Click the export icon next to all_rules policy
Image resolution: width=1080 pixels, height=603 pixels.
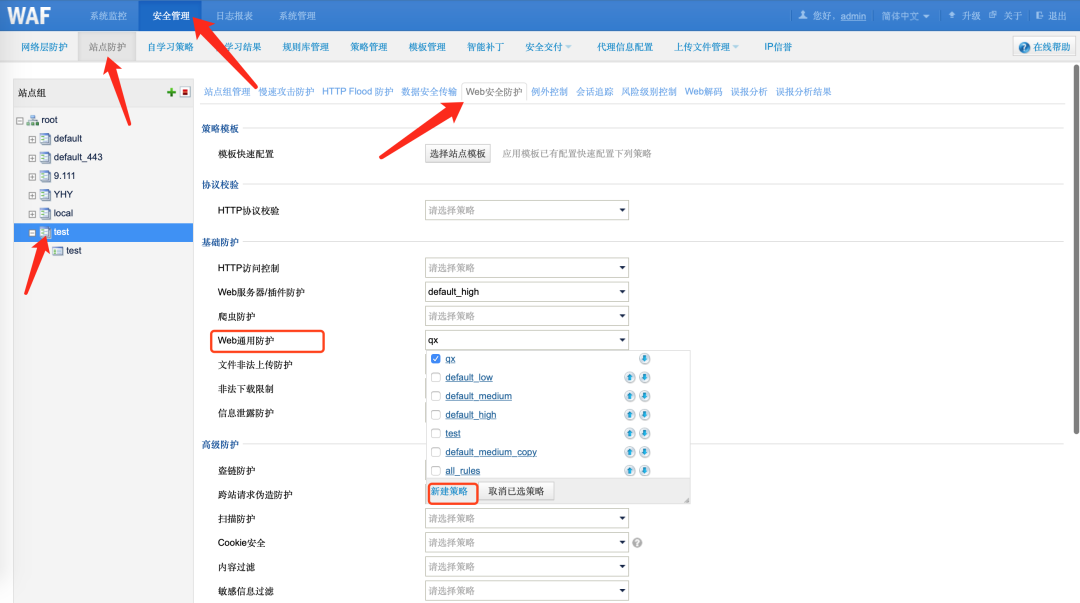(x=645, y=470)
